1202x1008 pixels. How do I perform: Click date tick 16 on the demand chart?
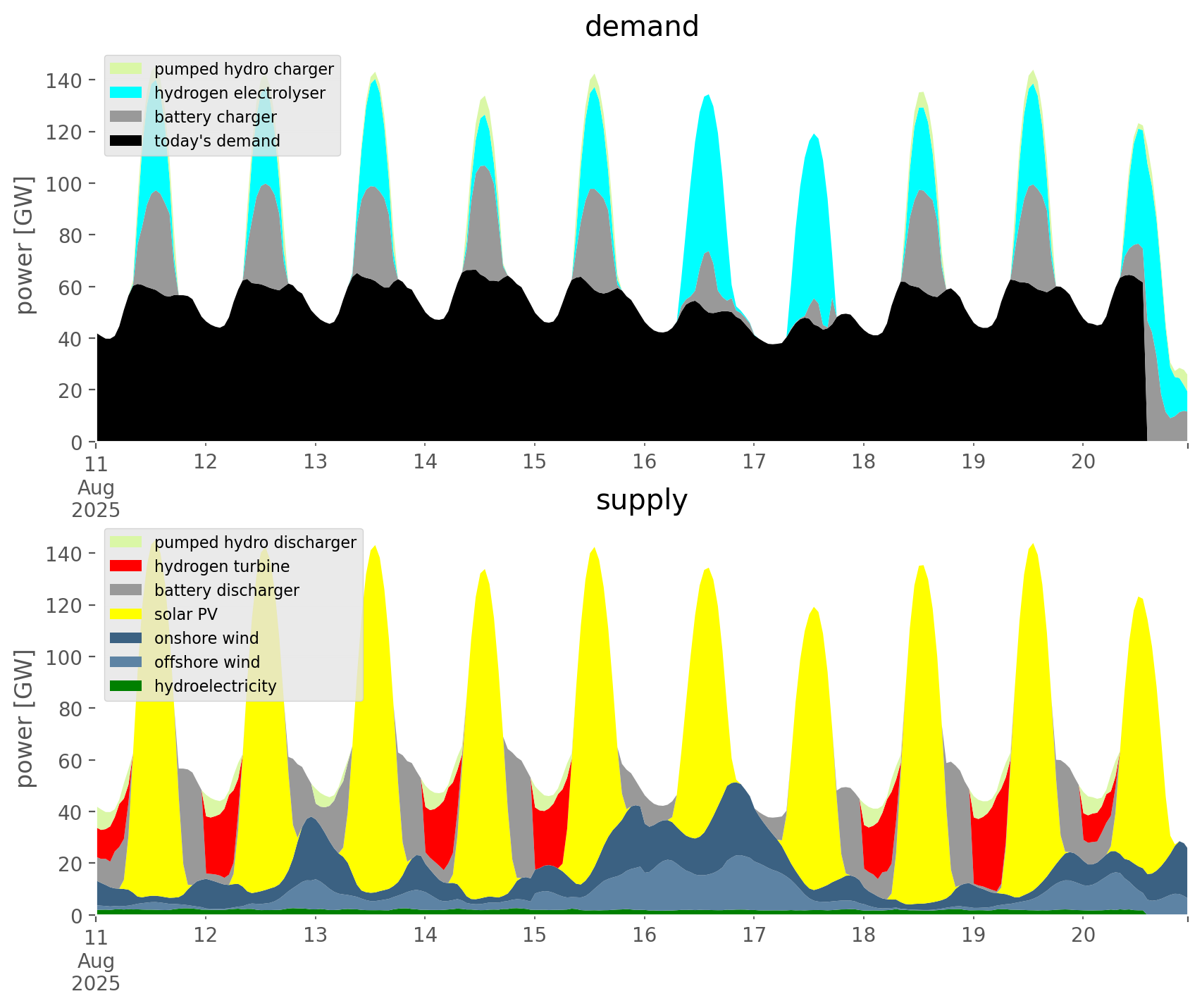point(644,462)
